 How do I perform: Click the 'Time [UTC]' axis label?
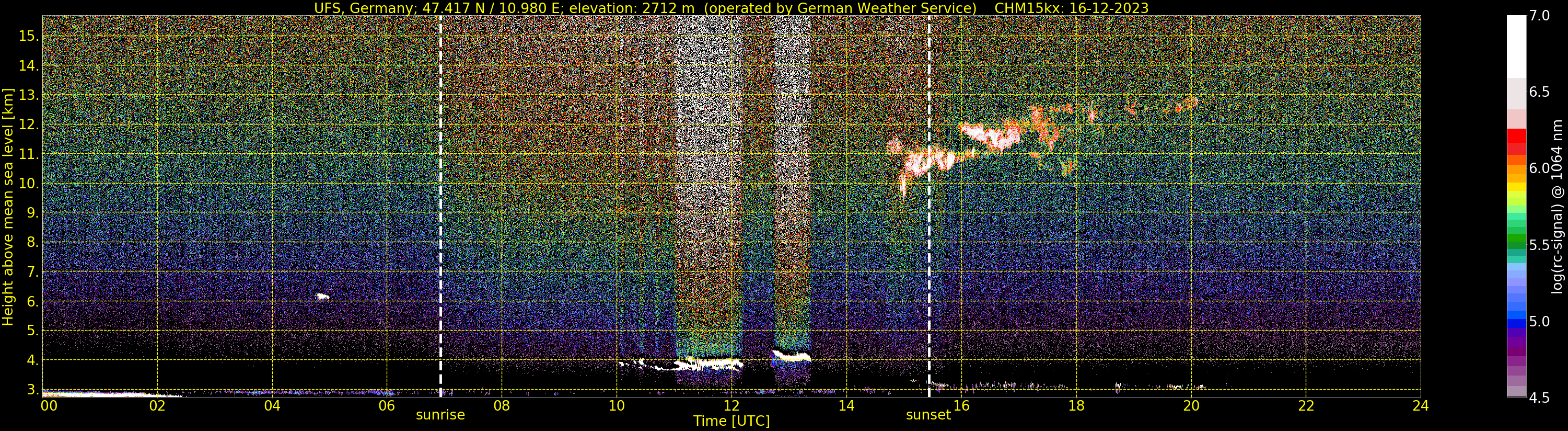click(731, 421)
